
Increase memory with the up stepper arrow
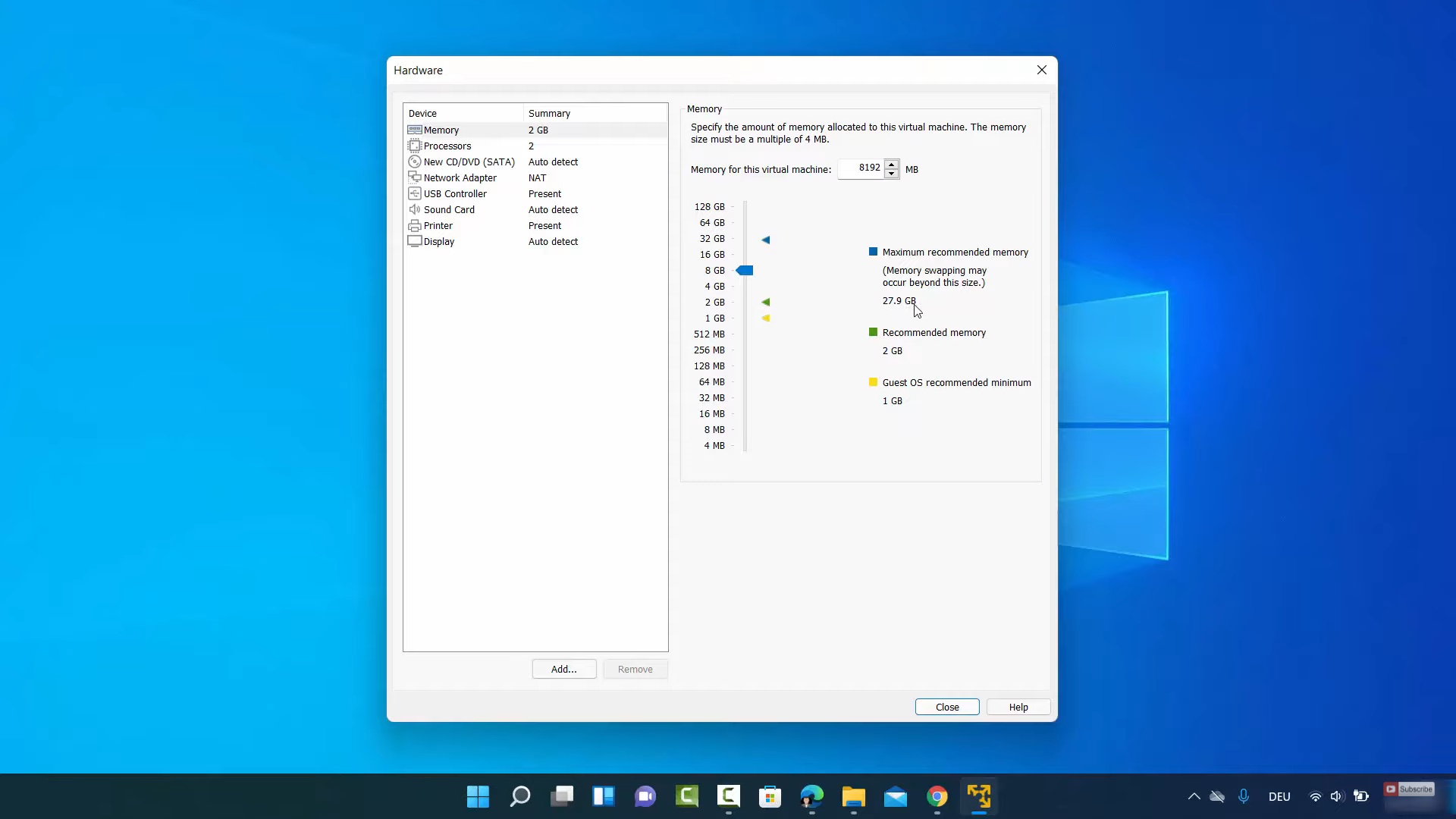click(x=892, y=165)
